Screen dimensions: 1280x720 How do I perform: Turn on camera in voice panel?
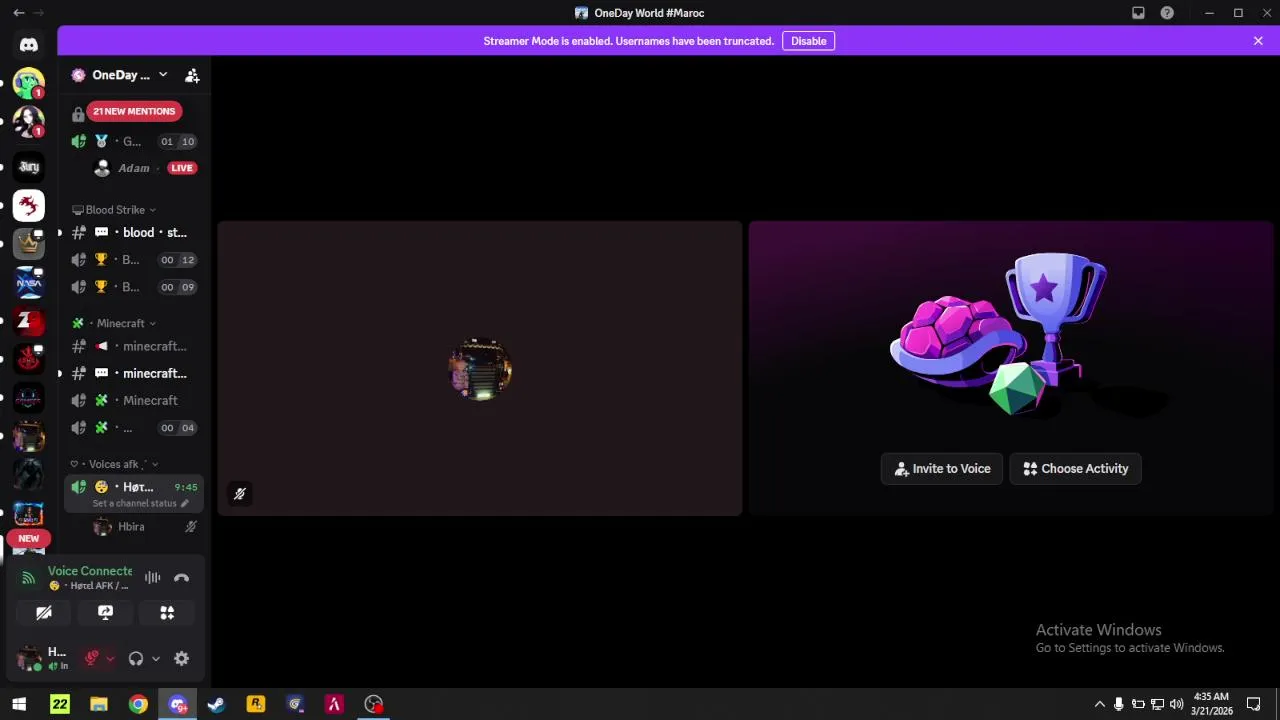(x=44, y=612)
